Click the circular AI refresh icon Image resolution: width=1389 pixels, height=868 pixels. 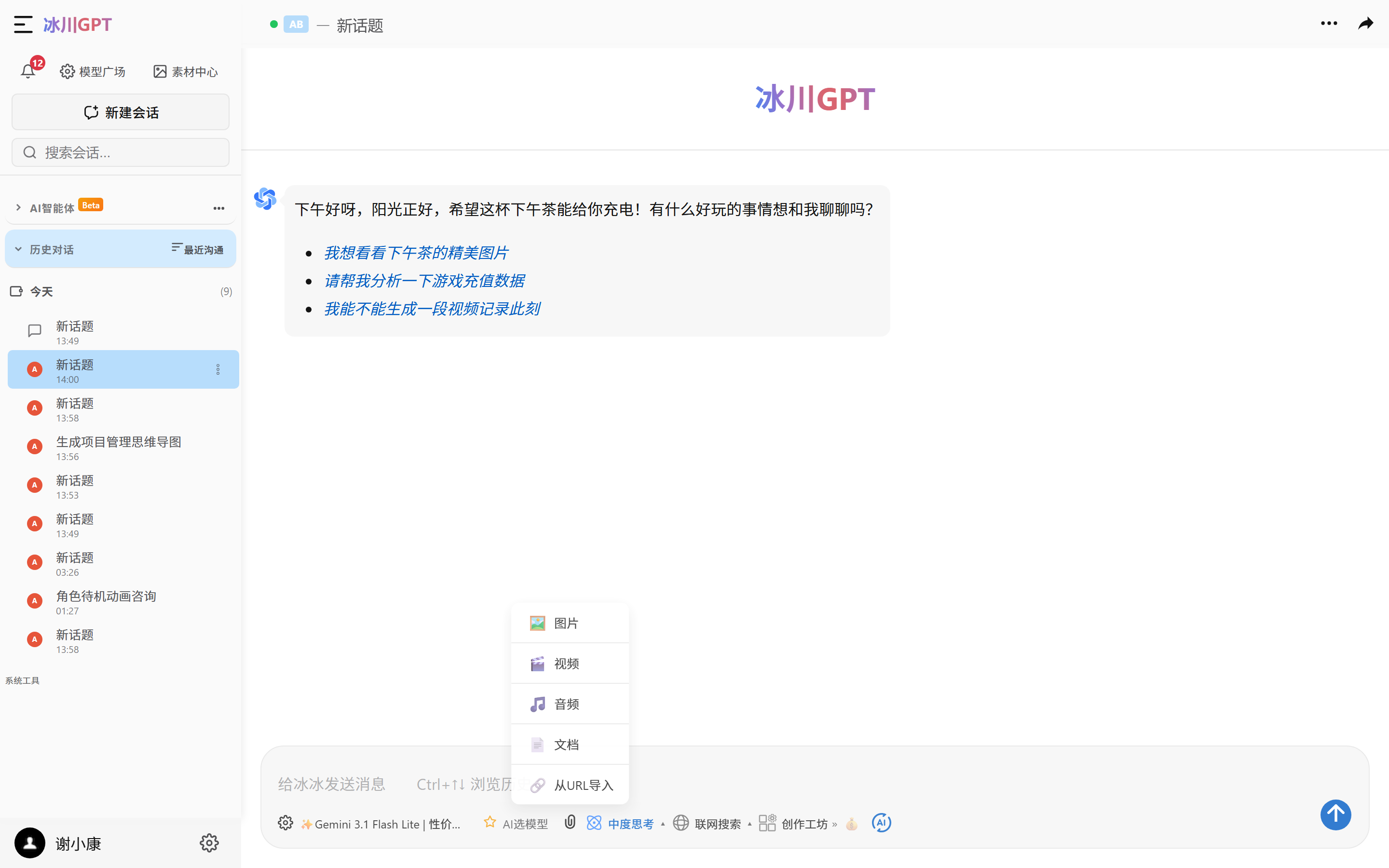pos(881,823)
